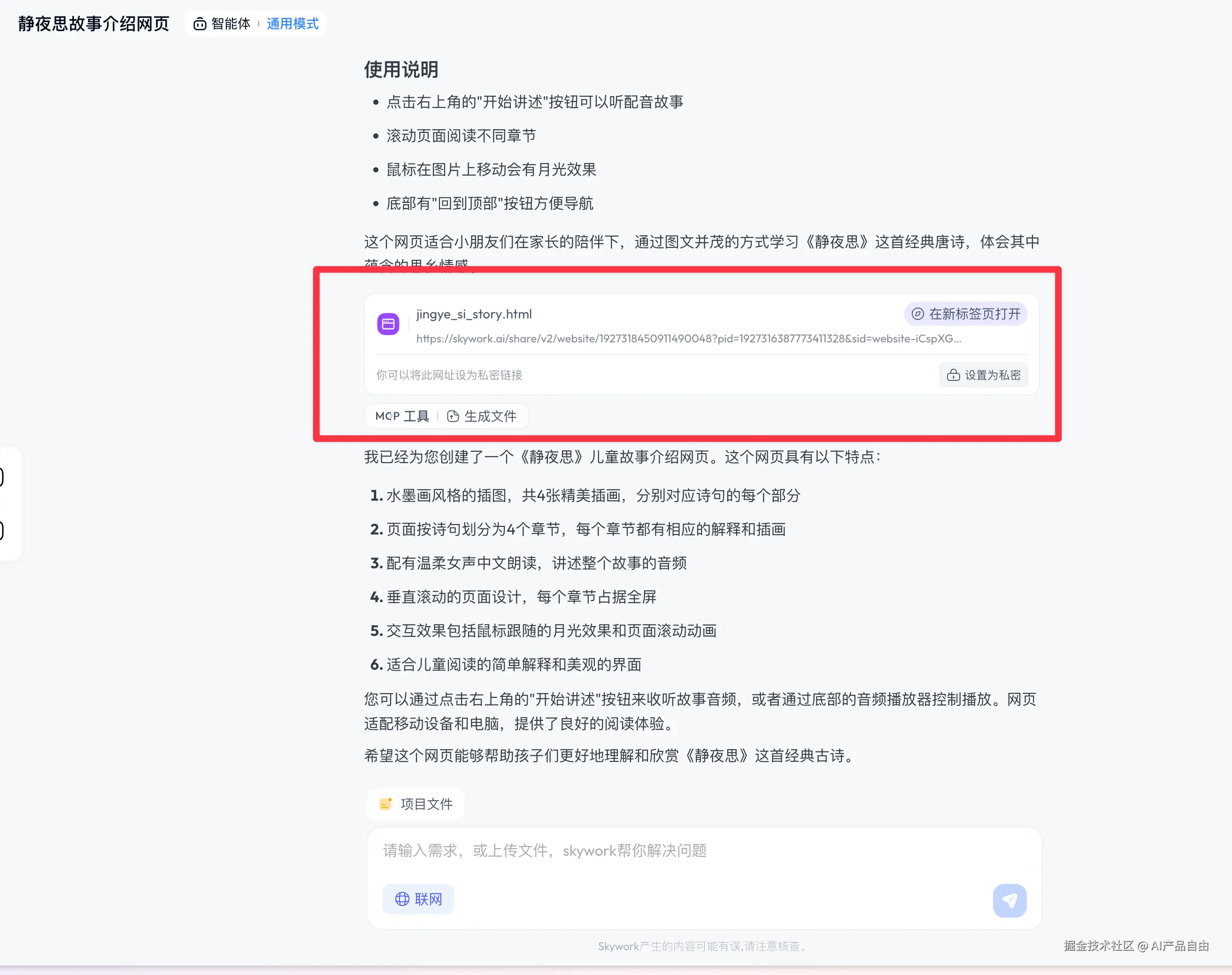Click the globe icon beside 联网
The height and width of the screenshot is (975, 1232).
tap(402, 899)
